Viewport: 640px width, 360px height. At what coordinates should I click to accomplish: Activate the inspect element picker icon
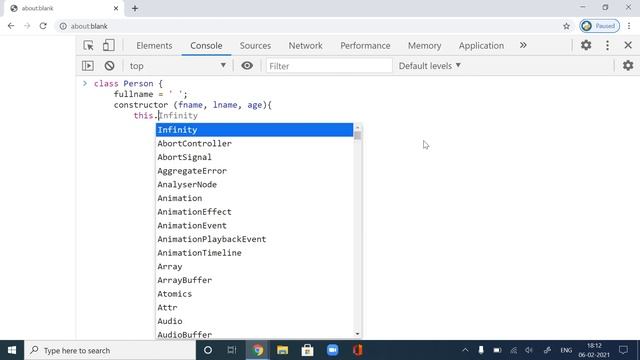[88, 45]
